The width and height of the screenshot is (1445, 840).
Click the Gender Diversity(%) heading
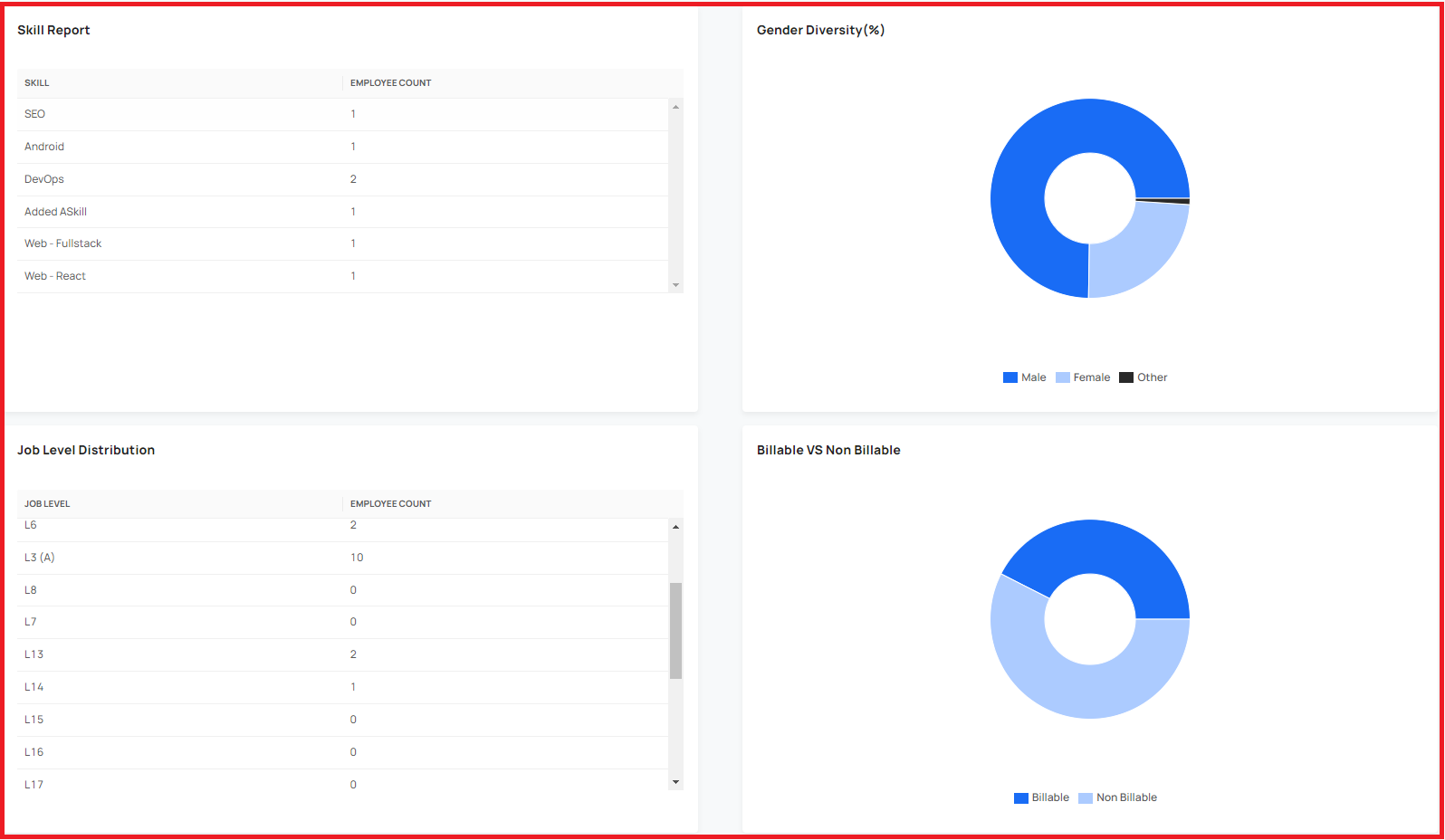[820, 30]
